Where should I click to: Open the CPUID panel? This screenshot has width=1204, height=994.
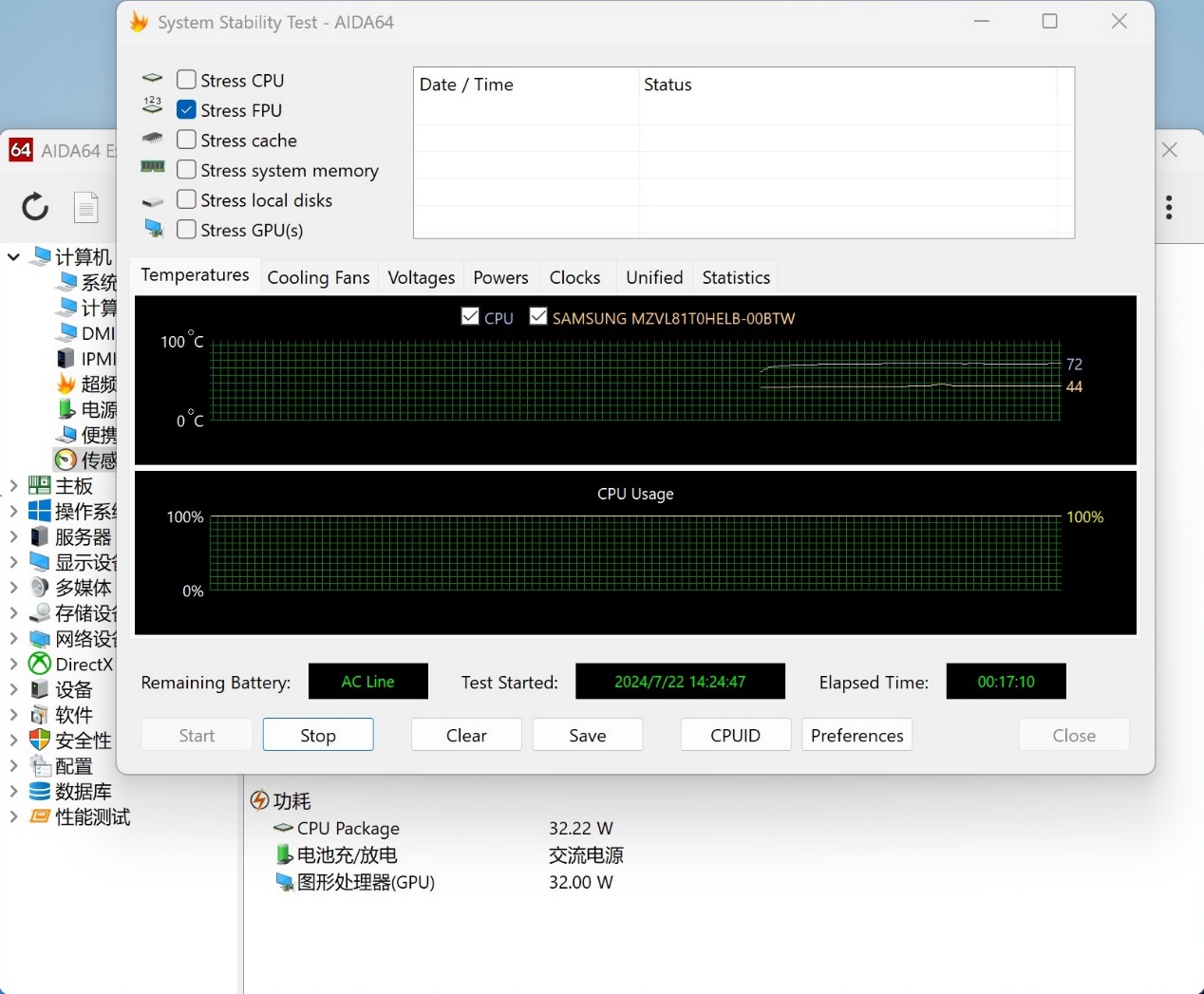click(x=736, y=735)
